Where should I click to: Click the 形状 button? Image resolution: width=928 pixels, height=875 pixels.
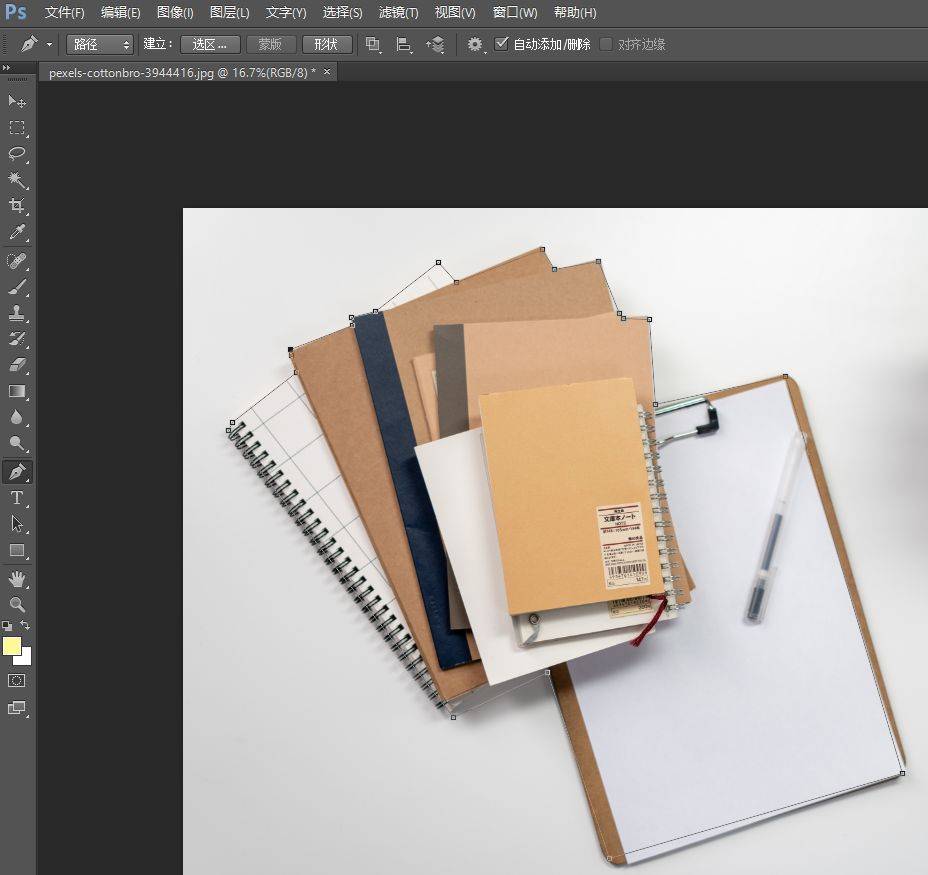pyautogui.click(x=326, y=44)
